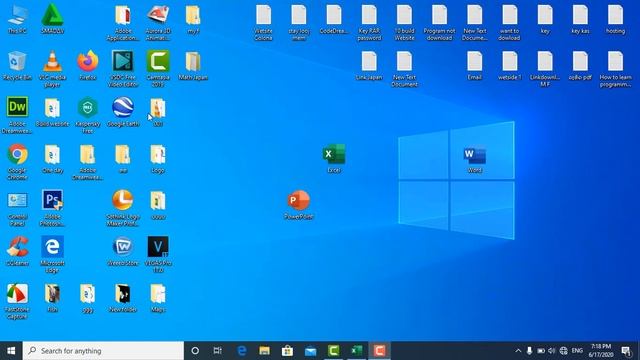The width and height of the screenshot is (640, 360).
Task: Click the Search for anything box
Action: tap(103, 351)
